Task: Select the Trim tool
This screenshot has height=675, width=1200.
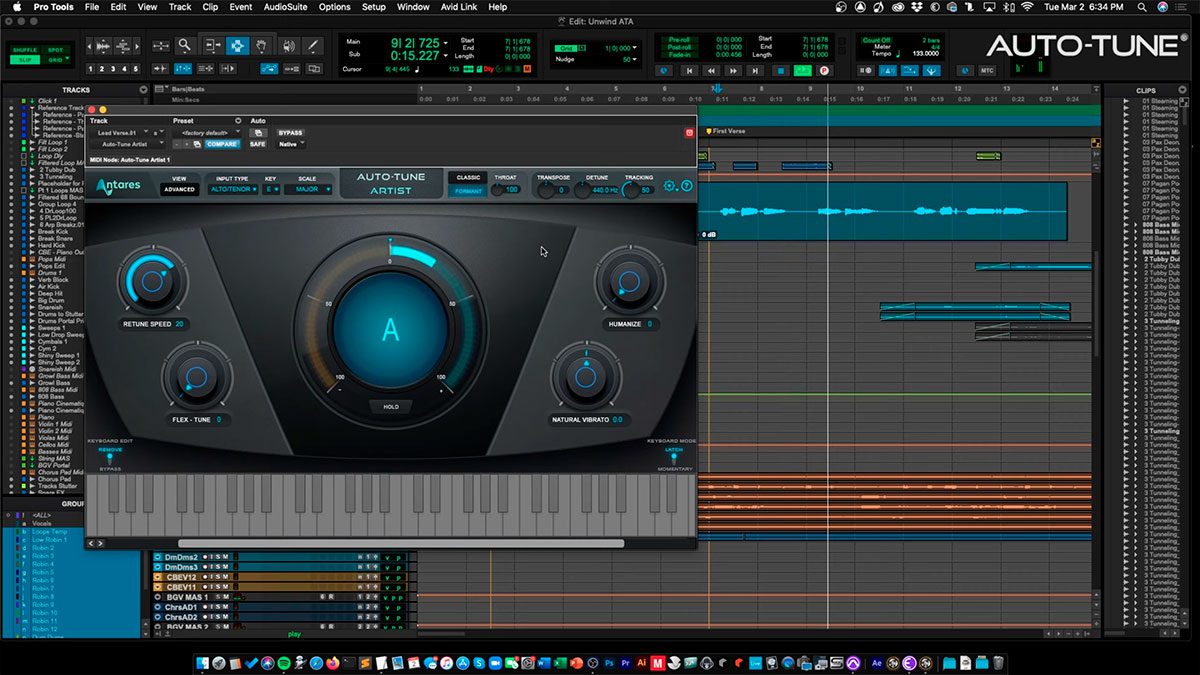Action: [212, 45]
